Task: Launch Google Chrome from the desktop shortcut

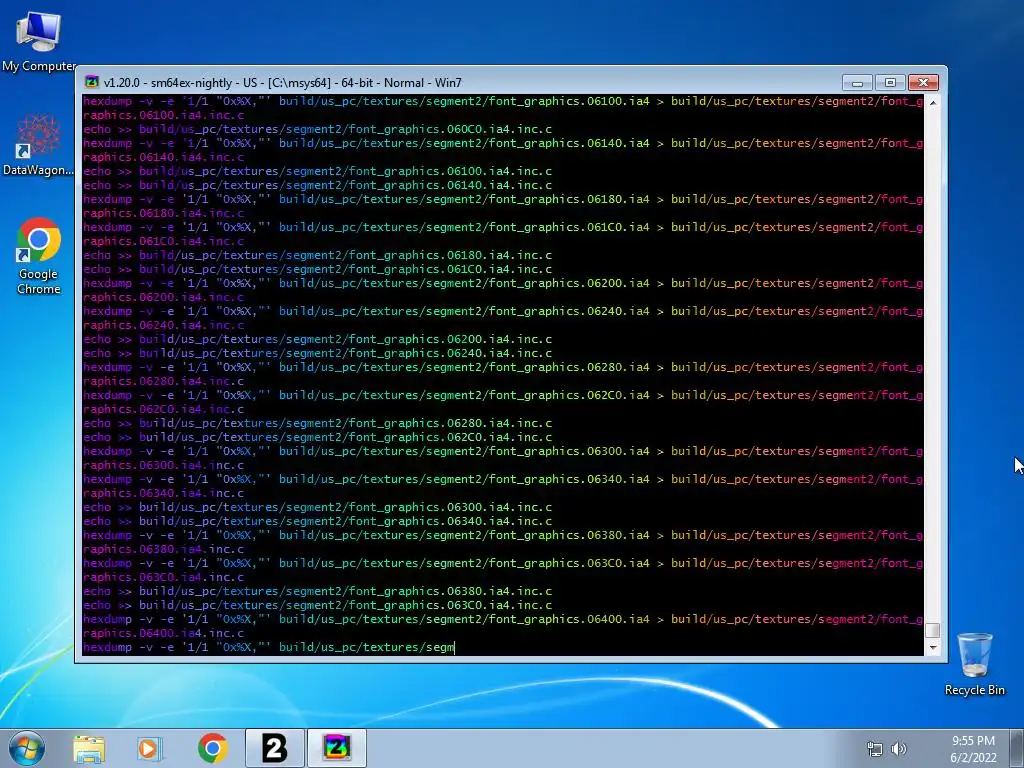Action: pos(39,256)
